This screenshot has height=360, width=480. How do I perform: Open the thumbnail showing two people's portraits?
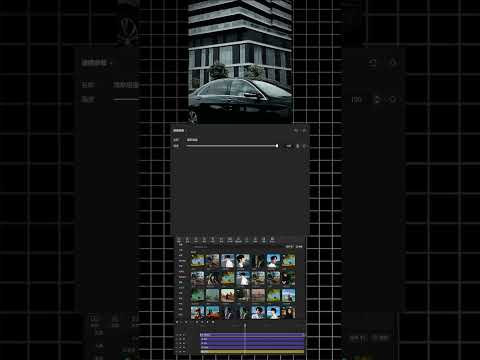click(x=289, y=312)
